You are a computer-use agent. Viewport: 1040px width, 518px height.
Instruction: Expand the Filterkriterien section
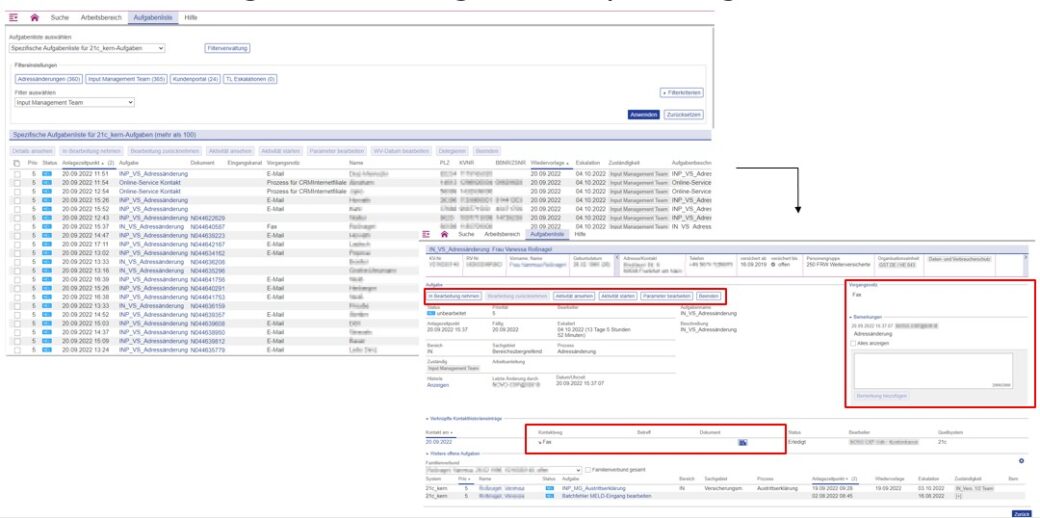pyautogui.click(x=682, y=93)
